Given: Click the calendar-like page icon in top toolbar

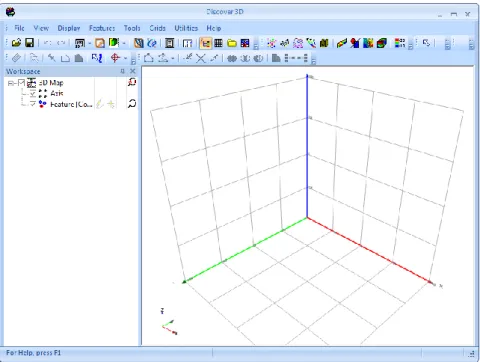Looking at the screenshot, I should pos(80,43).
